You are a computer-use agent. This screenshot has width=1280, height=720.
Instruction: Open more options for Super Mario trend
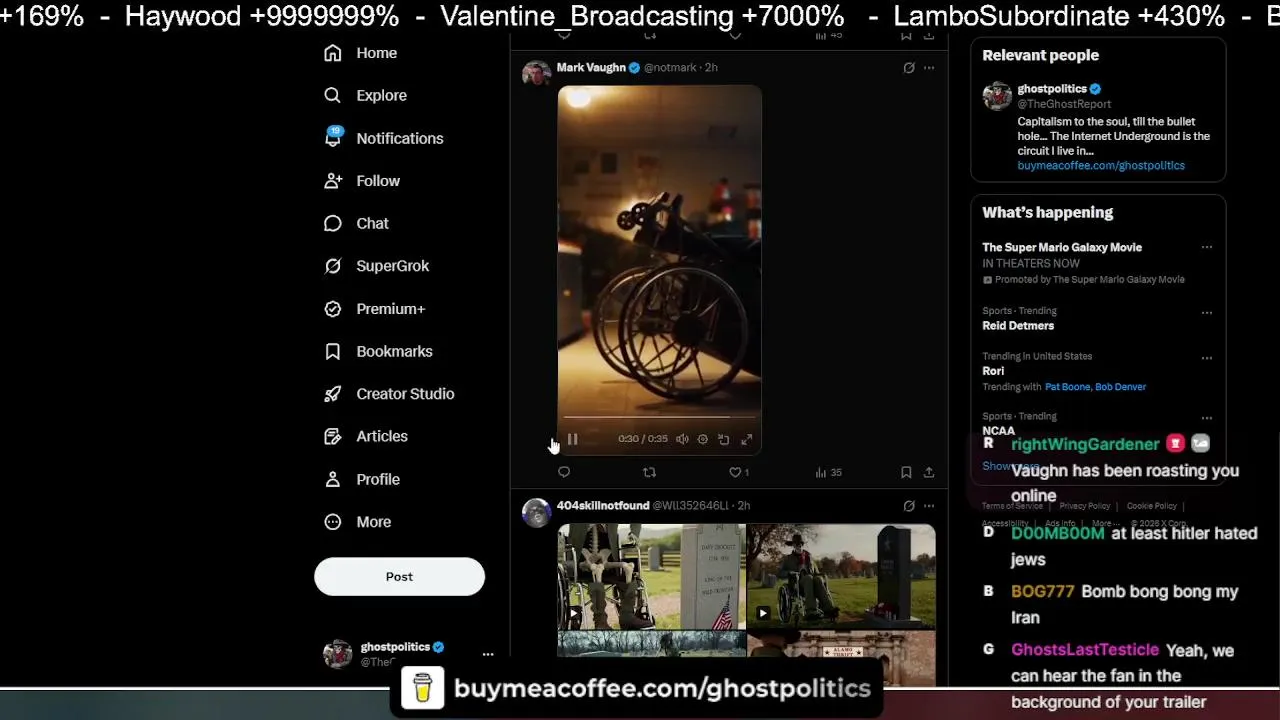(x=1207, y=247)
